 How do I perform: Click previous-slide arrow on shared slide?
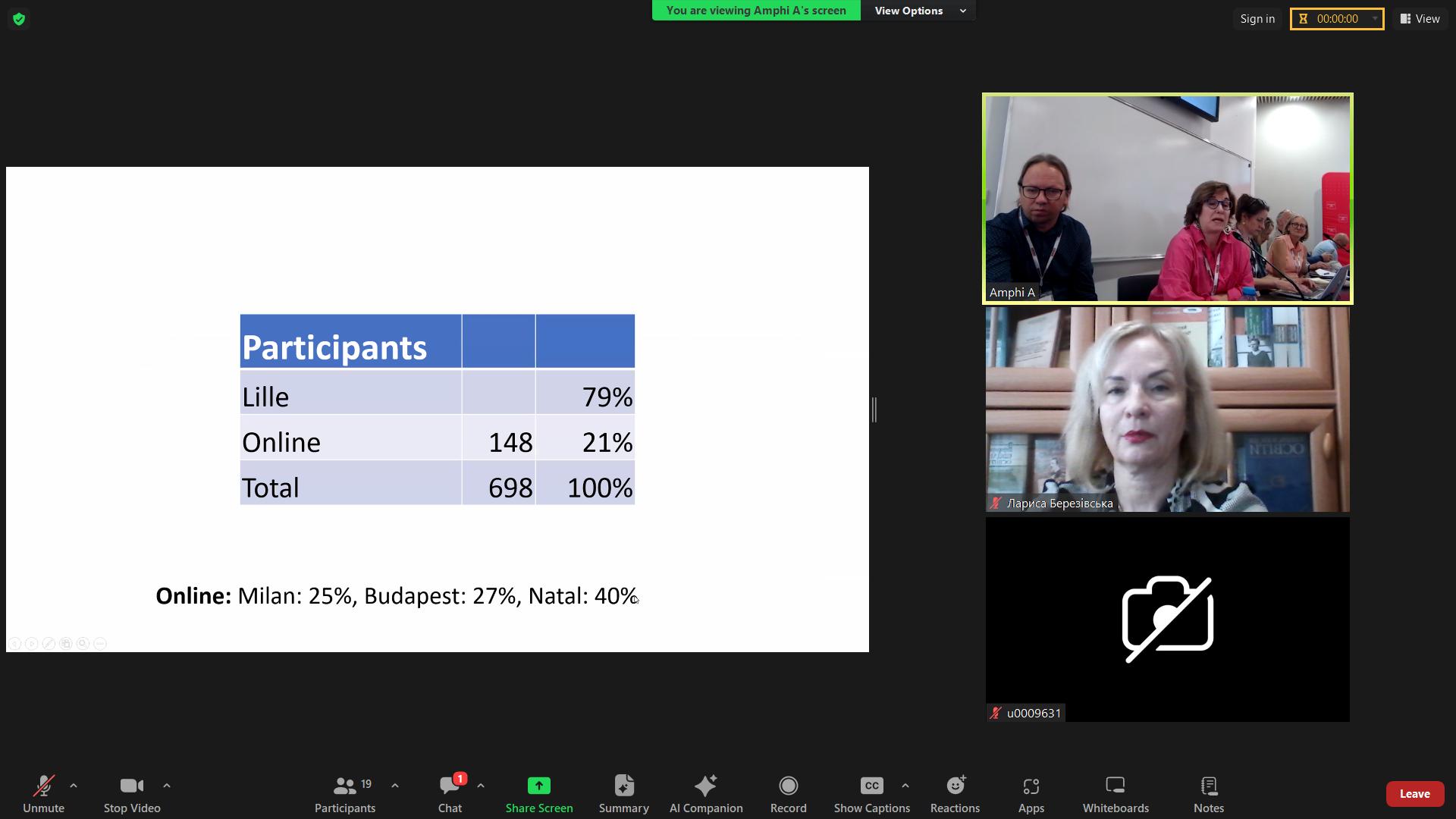(14, 644)
